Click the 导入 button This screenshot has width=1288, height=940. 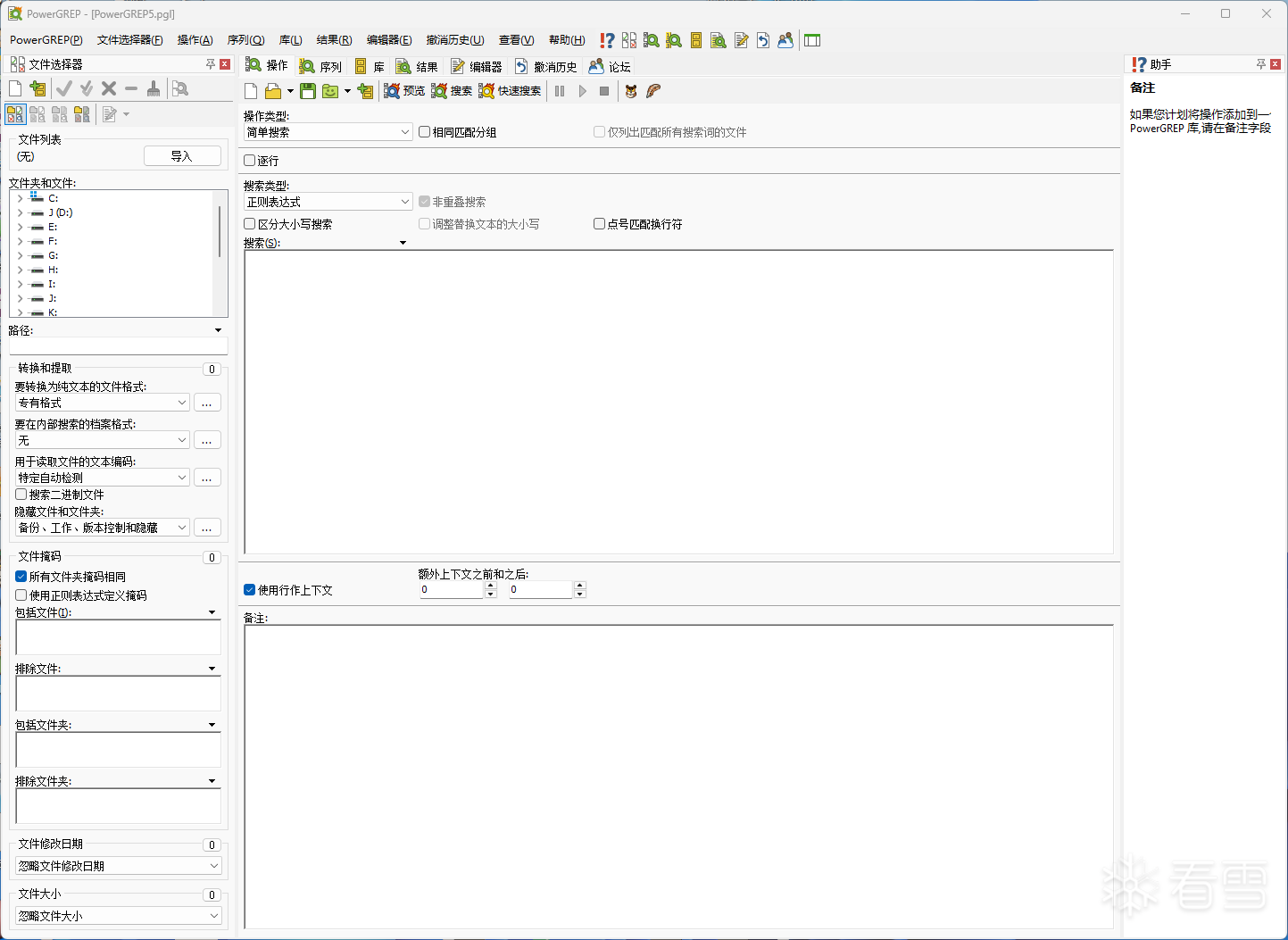pyautogui.click(x=182, y=156)
